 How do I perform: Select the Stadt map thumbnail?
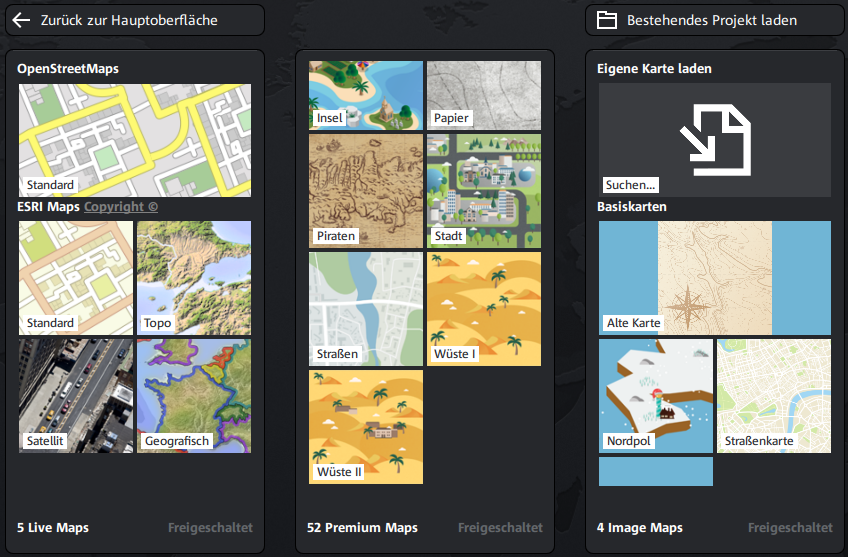point(484,191)
